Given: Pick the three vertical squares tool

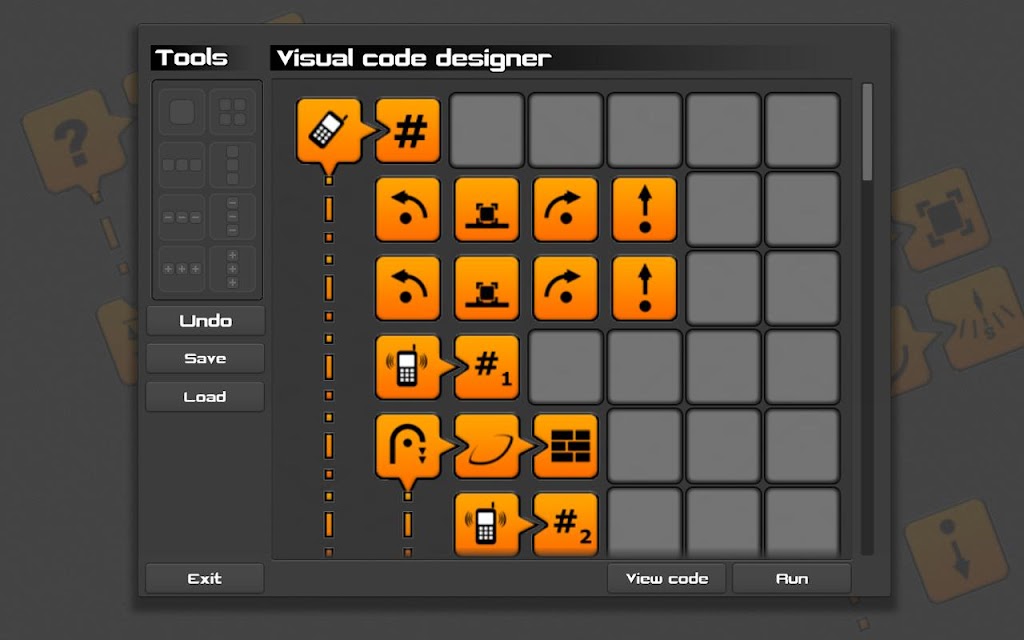Looking at the screenshot, I should click(232, 165).
